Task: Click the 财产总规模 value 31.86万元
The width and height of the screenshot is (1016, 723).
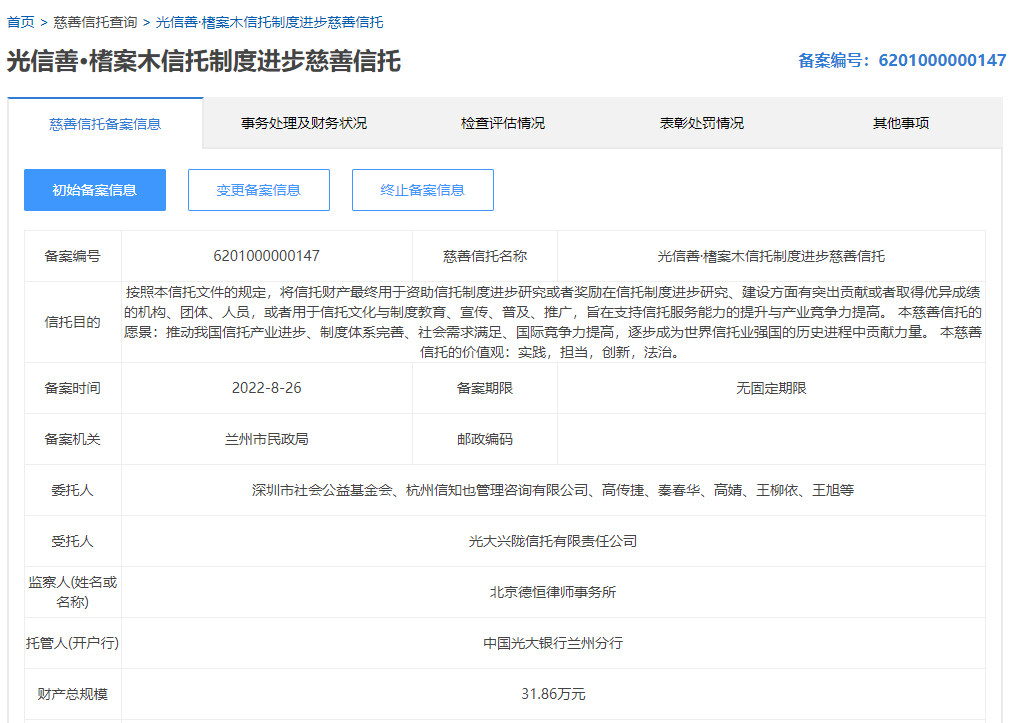Action: (553, 694)
